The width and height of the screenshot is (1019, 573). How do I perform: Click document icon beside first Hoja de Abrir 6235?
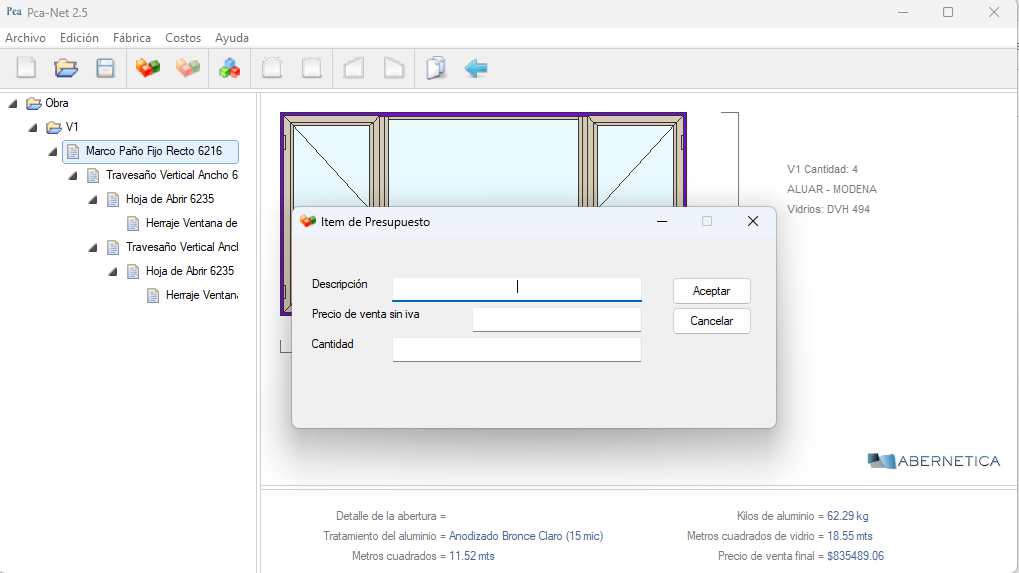113,199
